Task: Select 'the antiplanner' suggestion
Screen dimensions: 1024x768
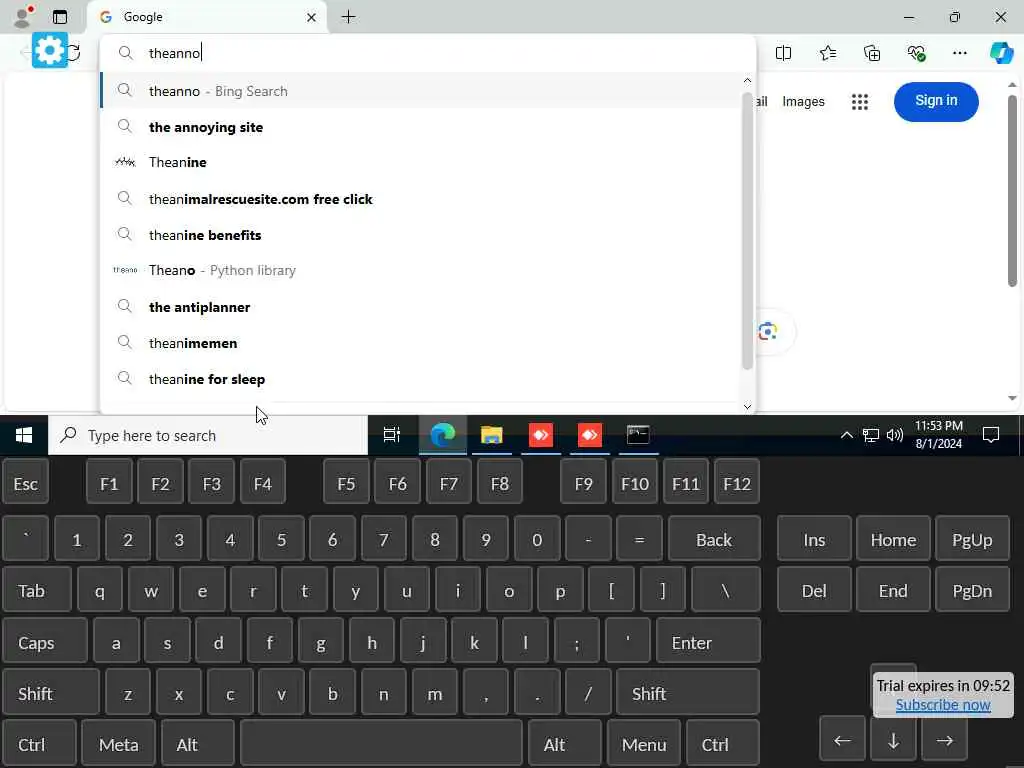Action: 421,307
